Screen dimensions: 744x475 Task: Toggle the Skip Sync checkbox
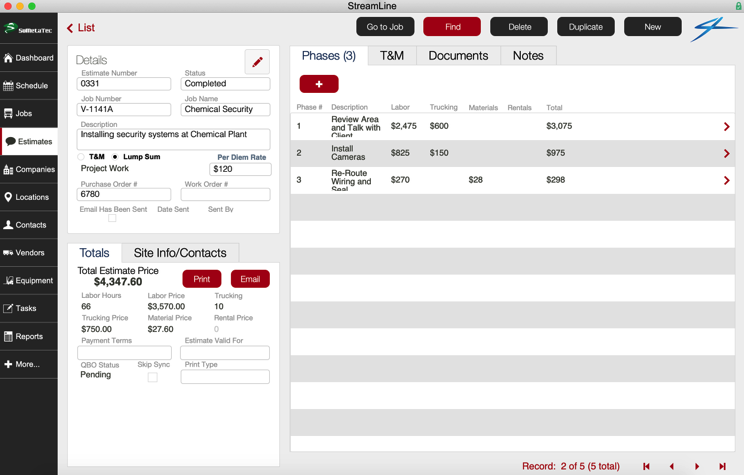coord(152,377)
